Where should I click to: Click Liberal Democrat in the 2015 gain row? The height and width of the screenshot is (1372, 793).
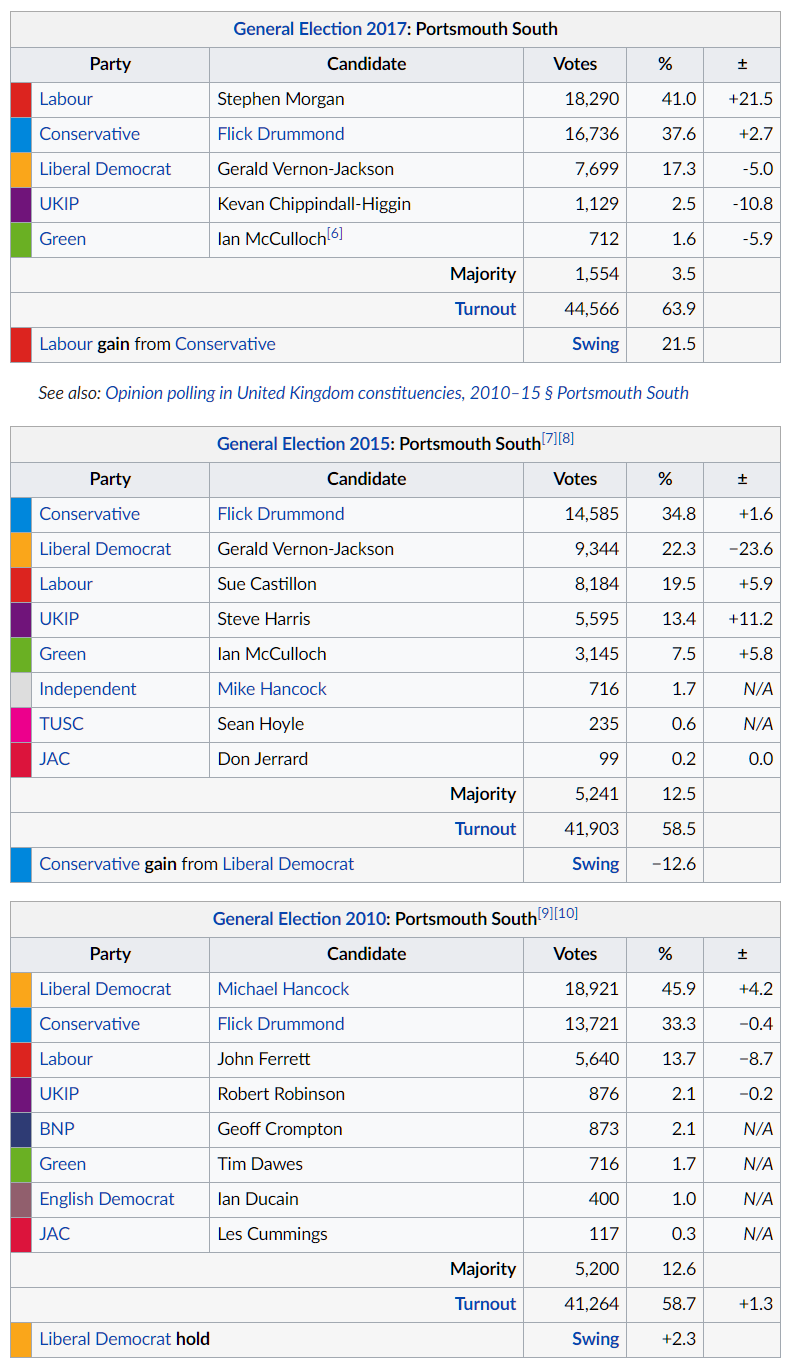pyautogui.click(x=288, y=864)
